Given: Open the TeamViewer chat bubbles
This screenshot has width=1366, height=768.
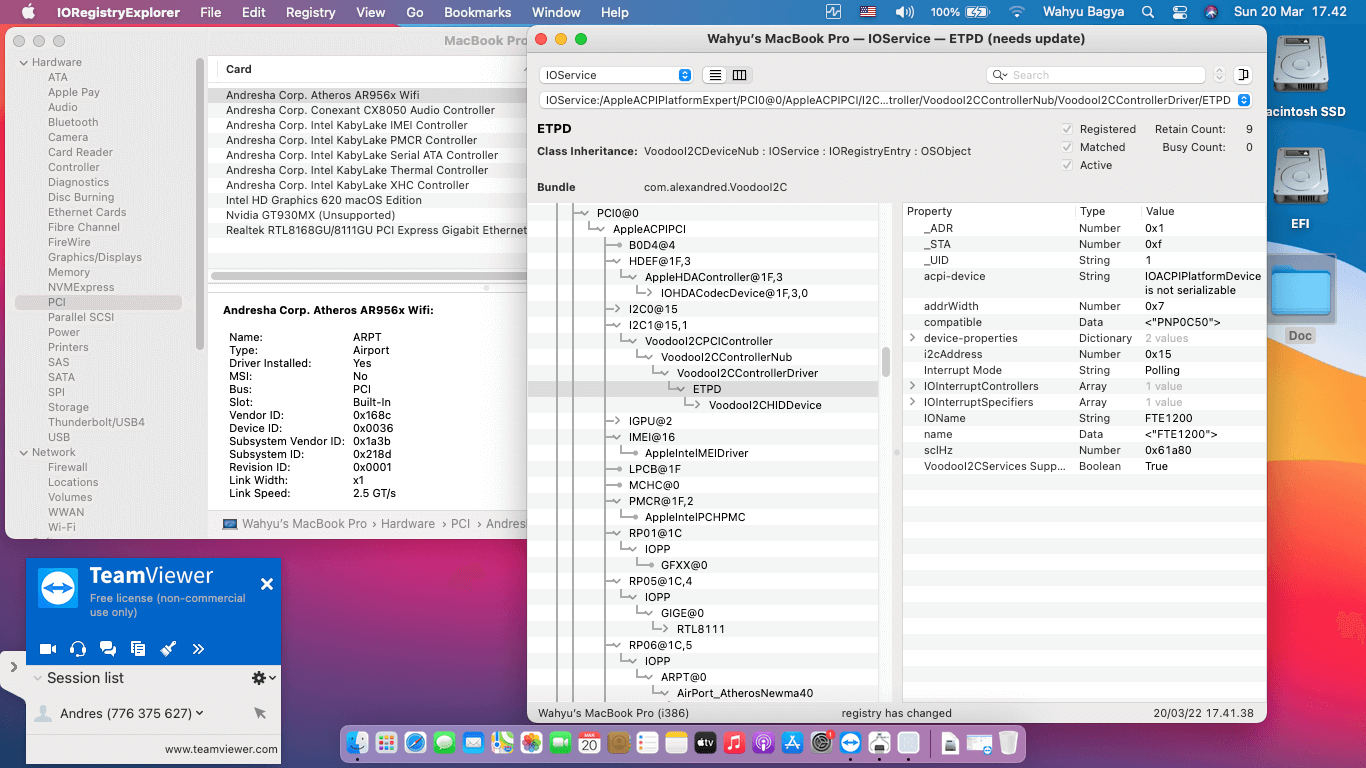Looking at the screenshot, I should (108, 649).
